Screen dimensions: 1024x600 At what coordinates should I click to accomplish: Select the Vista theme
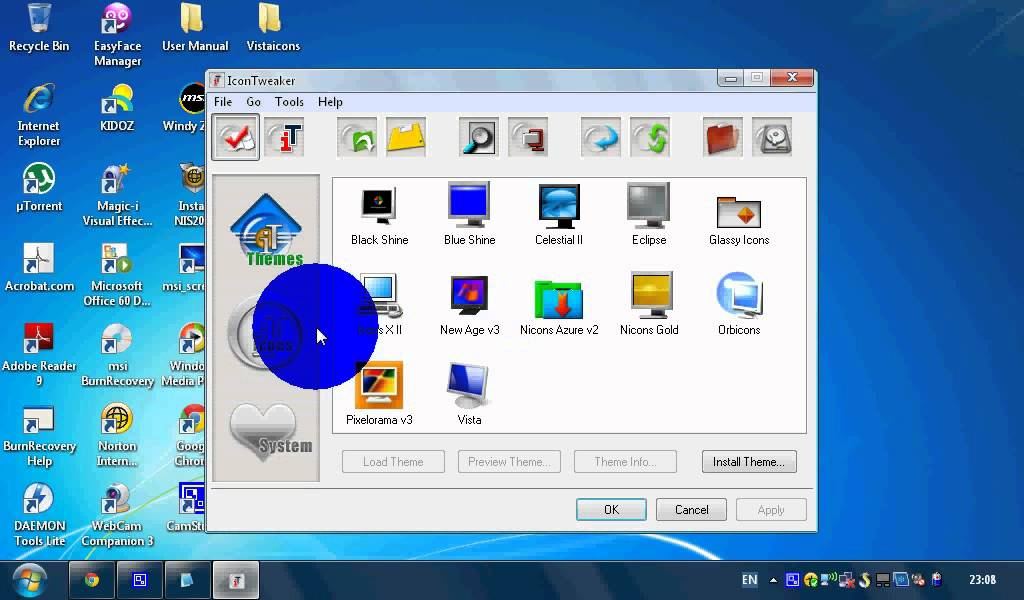tap(469, 395)
